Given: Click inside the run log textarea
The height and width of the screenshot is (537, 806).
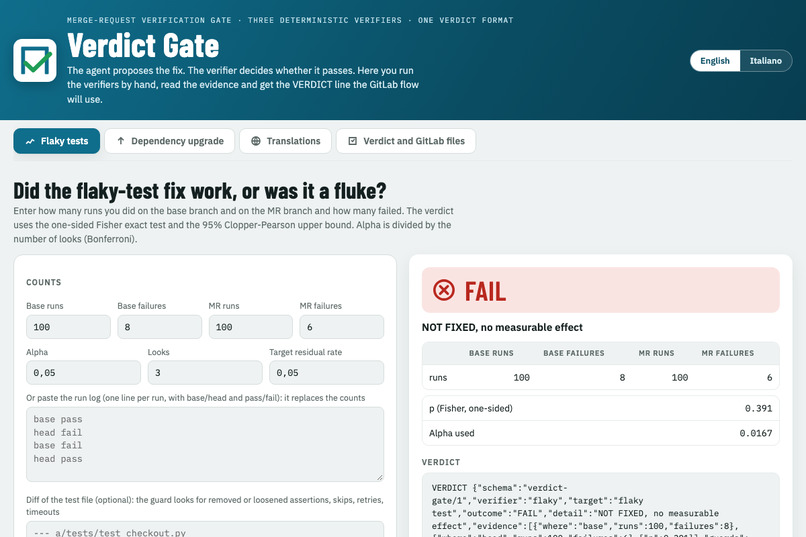Looking at the screenshot, I should [205, 445].
